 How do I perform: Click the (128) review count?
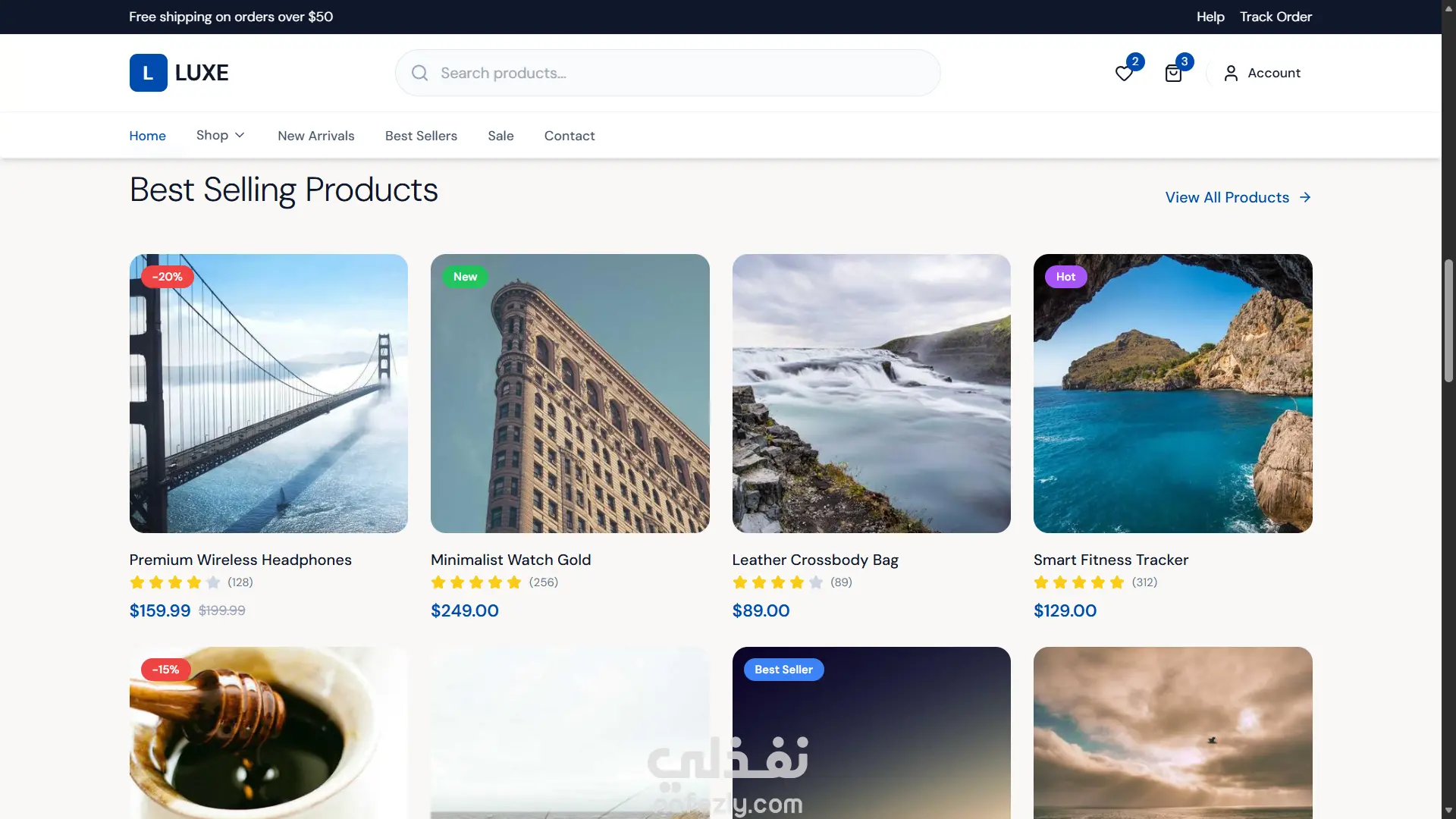point(240,582)
